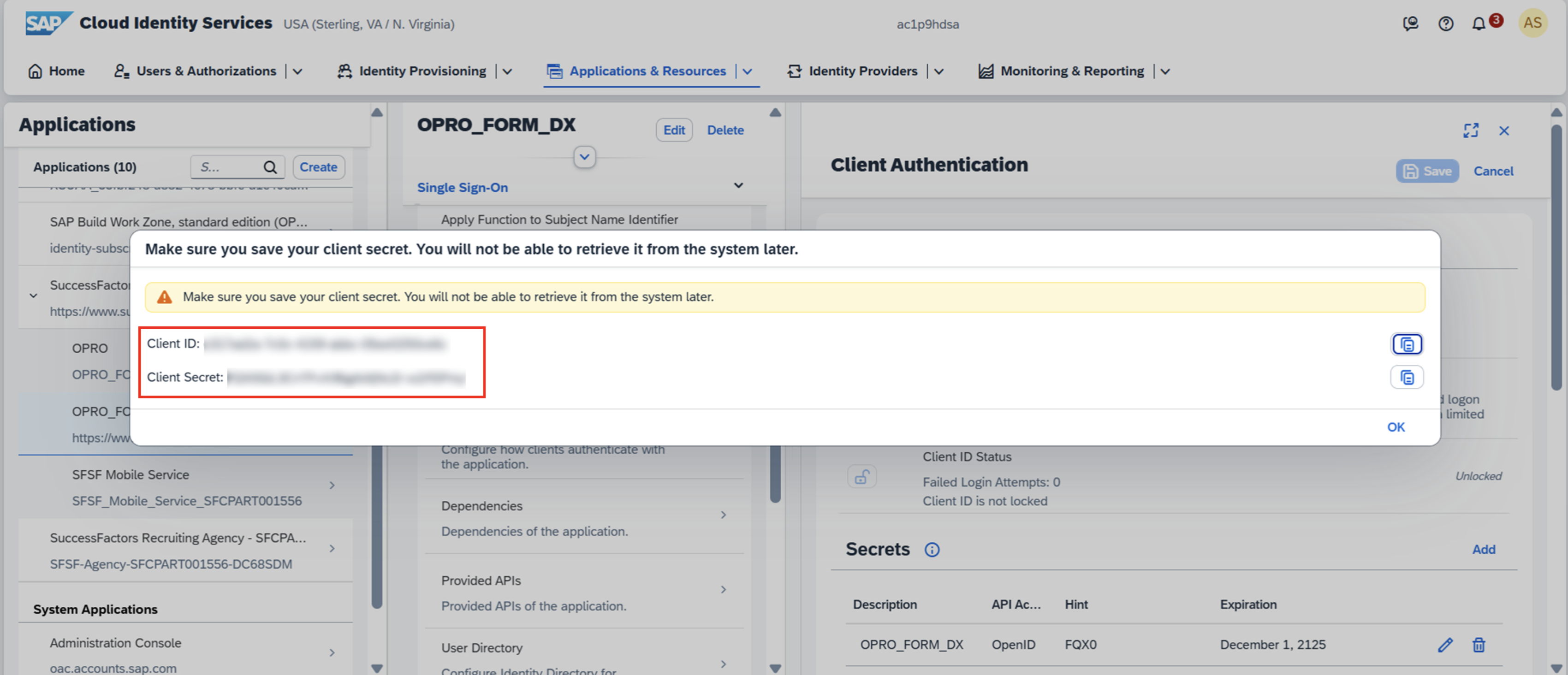The width and height of the screenshot is (1568, 675).
Task: Click the Secrets info icon
Action: click(x=931, y=550)
